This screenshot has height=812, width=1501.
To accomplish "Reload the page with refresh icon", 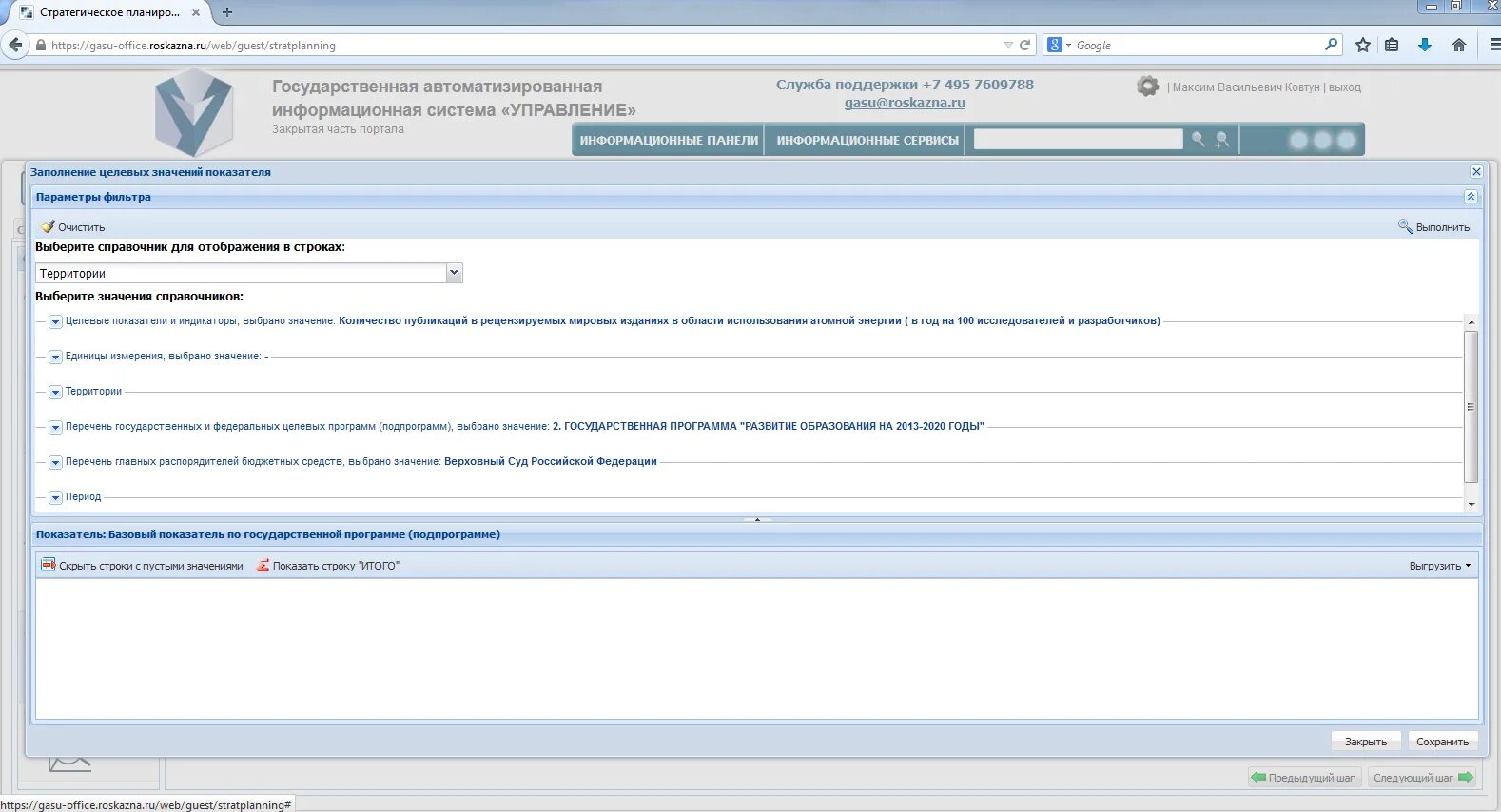I will [x=1024, y=45].
